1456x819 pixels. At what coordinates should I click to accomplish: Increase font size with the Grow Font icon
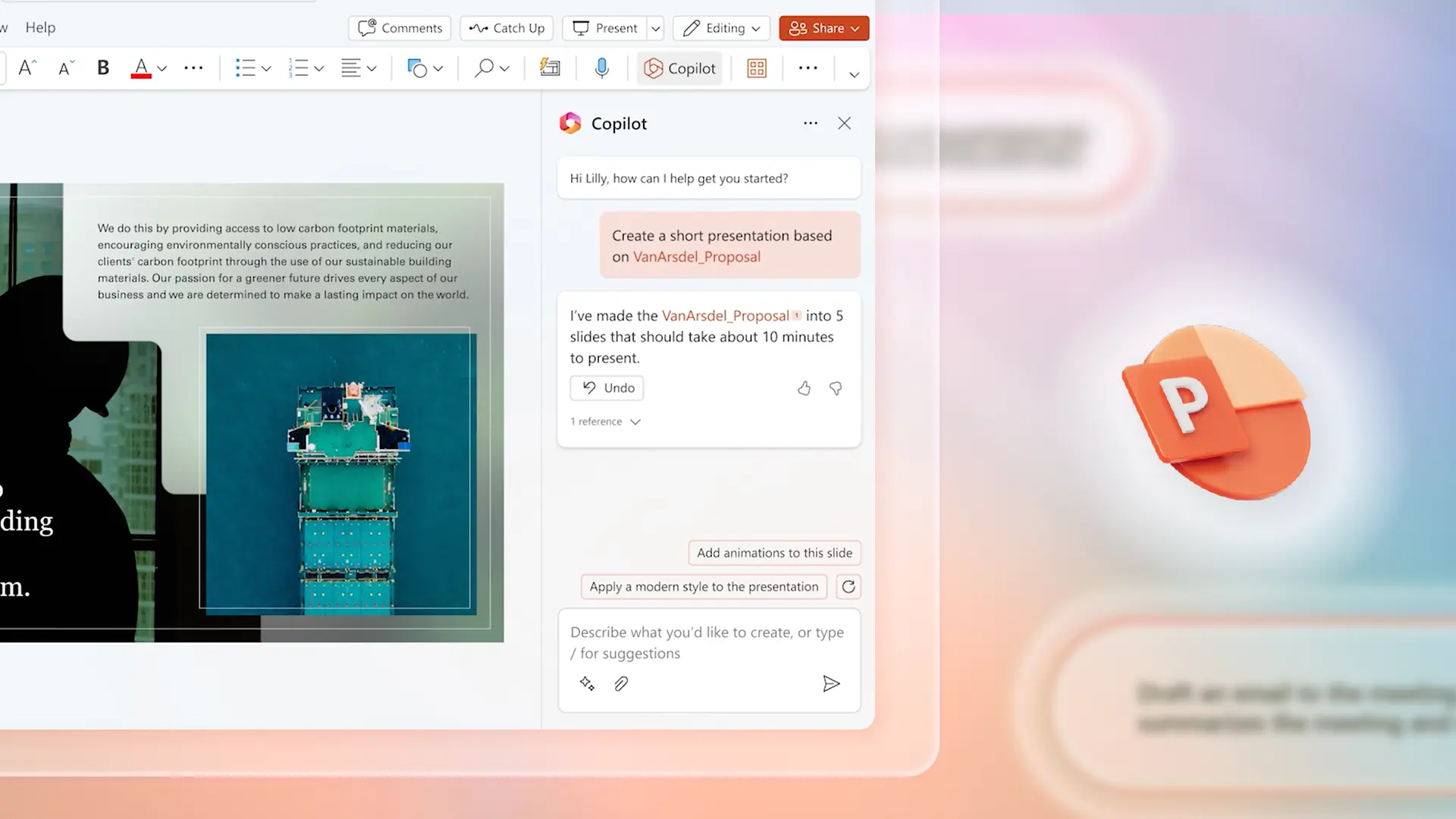point(27,67)
